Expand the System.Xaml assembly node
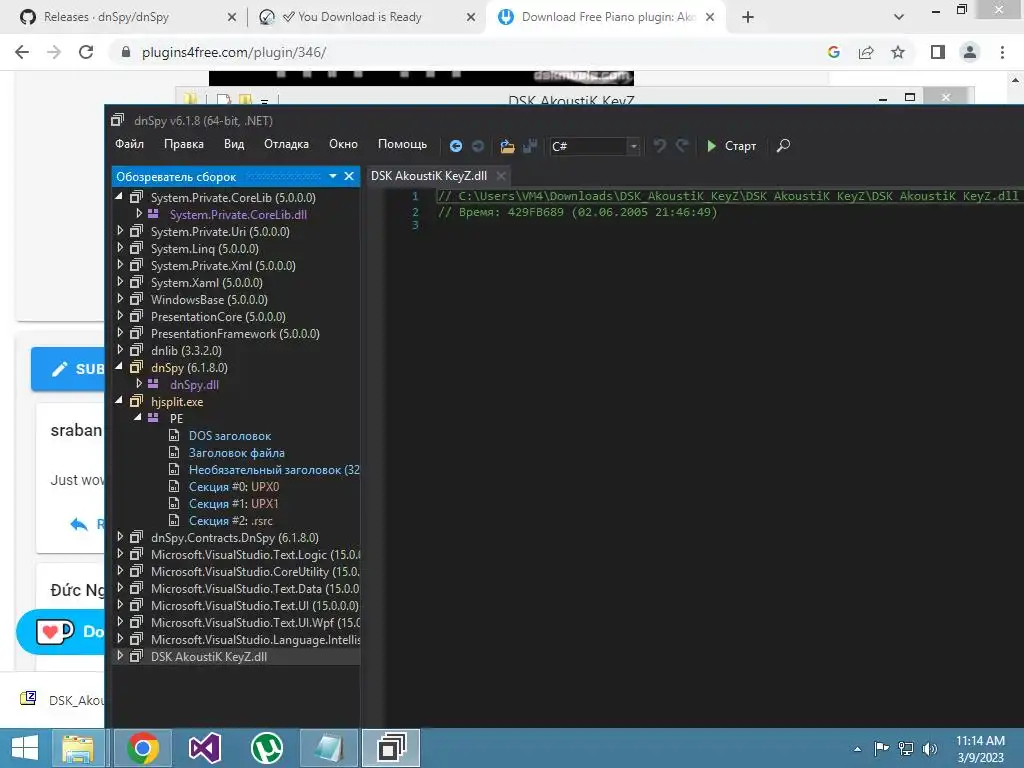Viewport: 1024px width, 768px height. click(x=120, y=281)
